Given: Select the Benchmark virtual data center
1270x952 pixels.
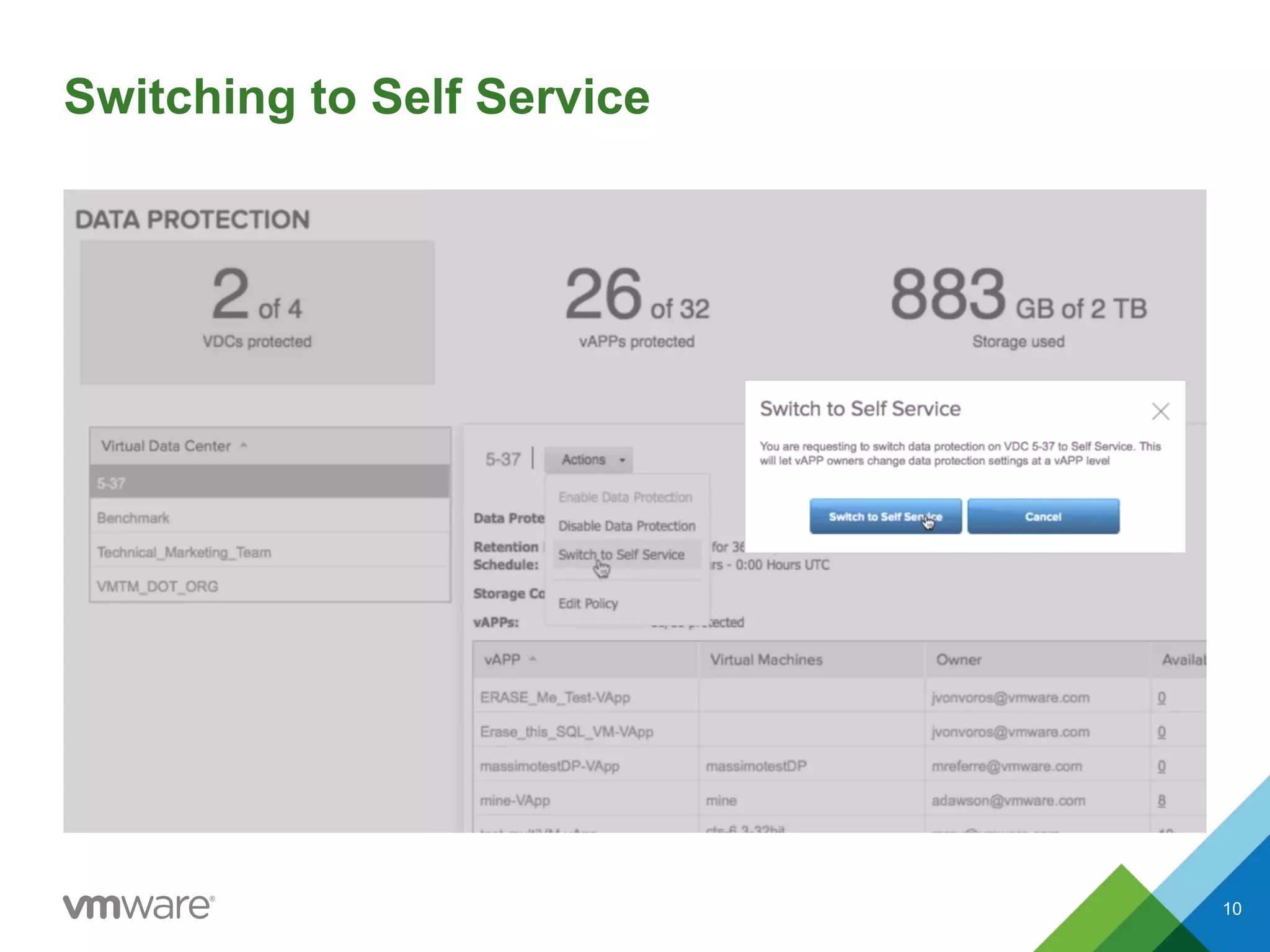Looking at the screenshot, I should click(270, 518).
